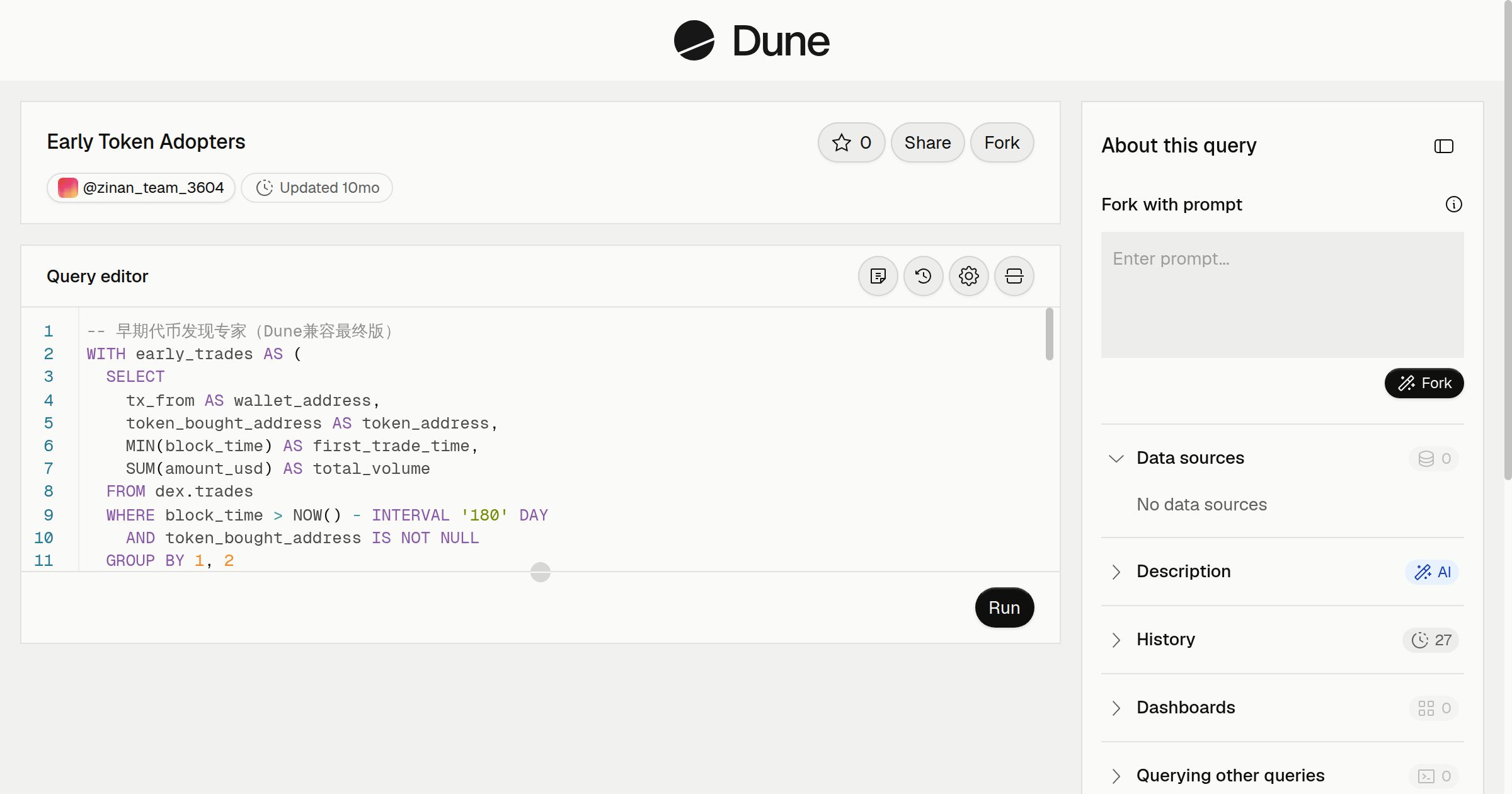Click the 'GROUP BY 1, 2' code line

pyautogui.click(x=170, y=561)
